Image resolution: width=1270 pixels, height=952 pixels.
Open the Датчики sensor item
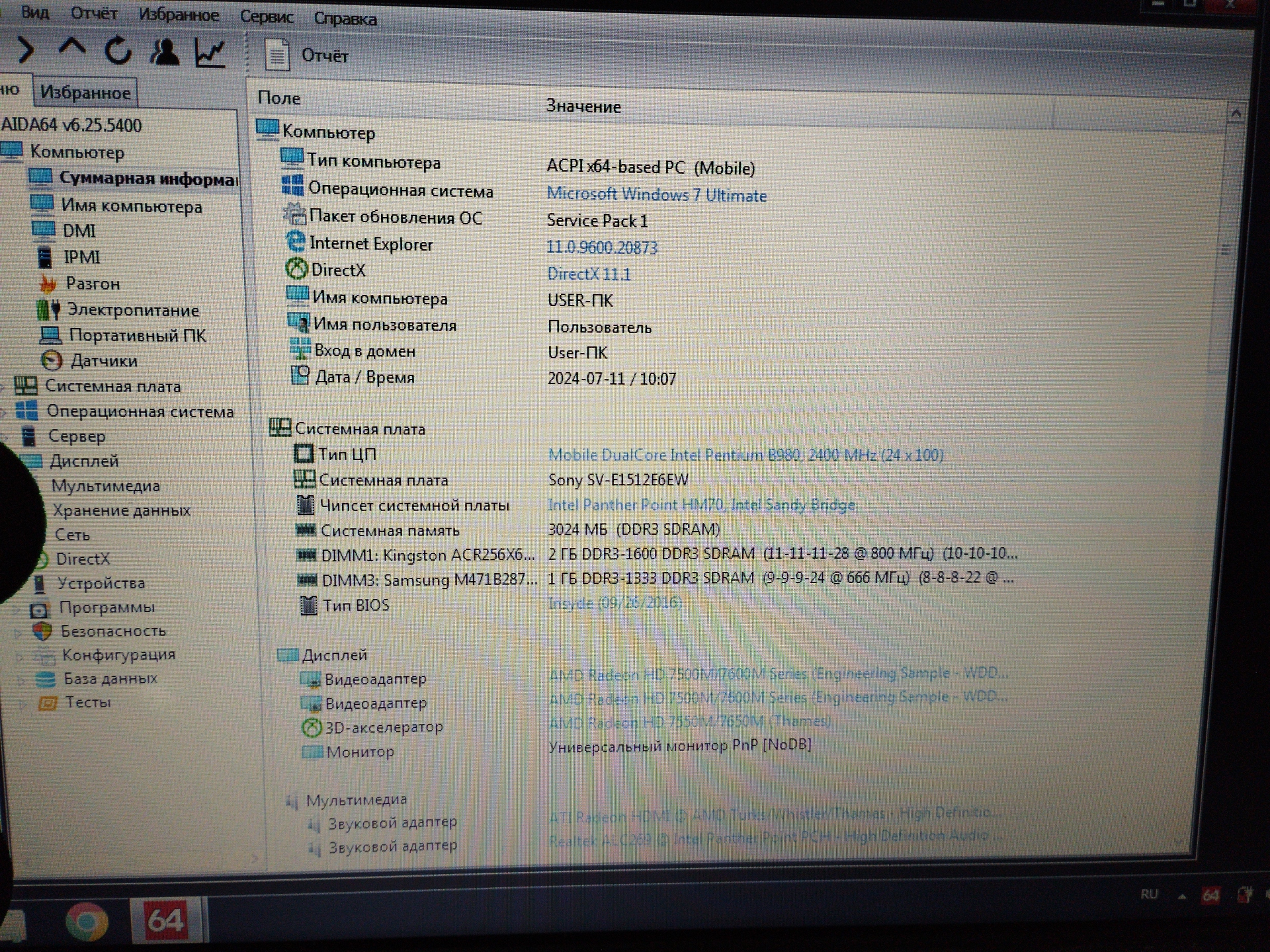pos(104,361)
